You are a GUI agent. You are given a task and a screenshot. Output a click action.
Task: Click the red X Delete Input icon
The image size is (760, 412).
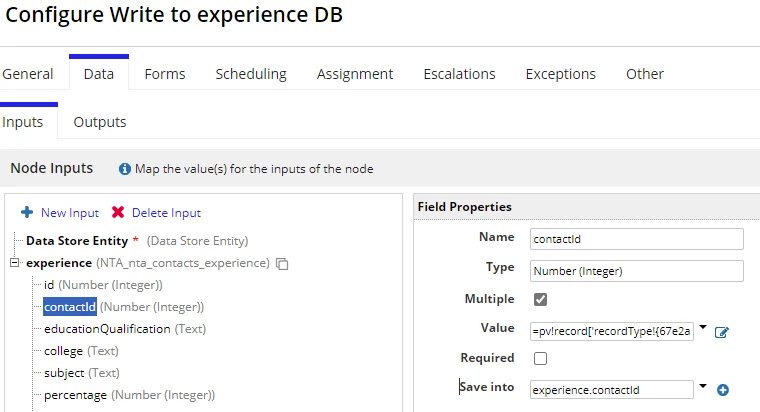(x=118, y=212)
